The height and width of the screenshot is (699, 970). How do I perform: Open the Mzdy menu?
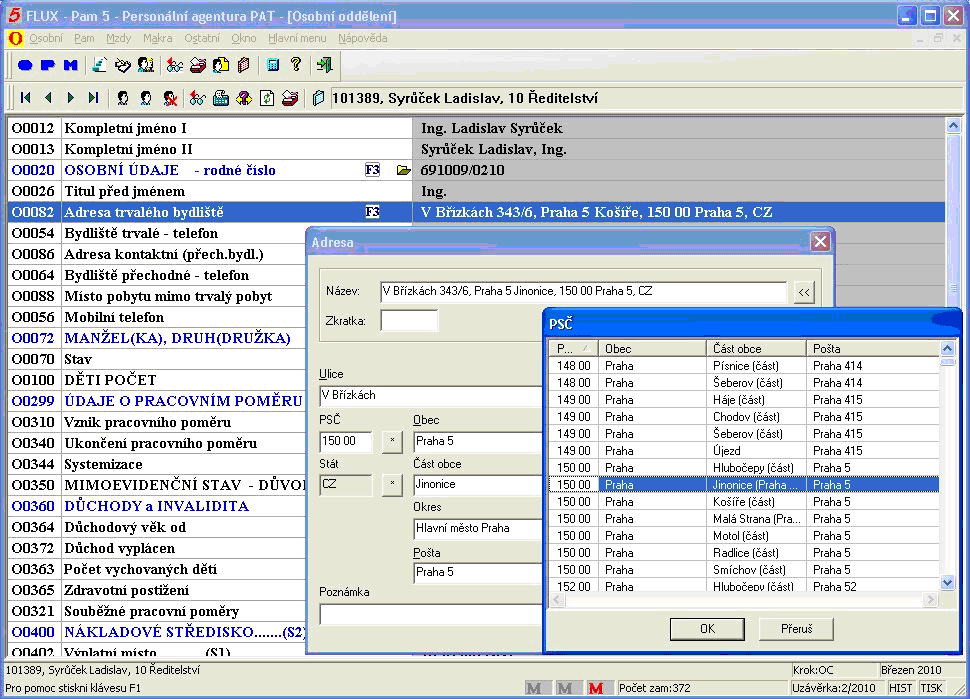coord(118,38)
